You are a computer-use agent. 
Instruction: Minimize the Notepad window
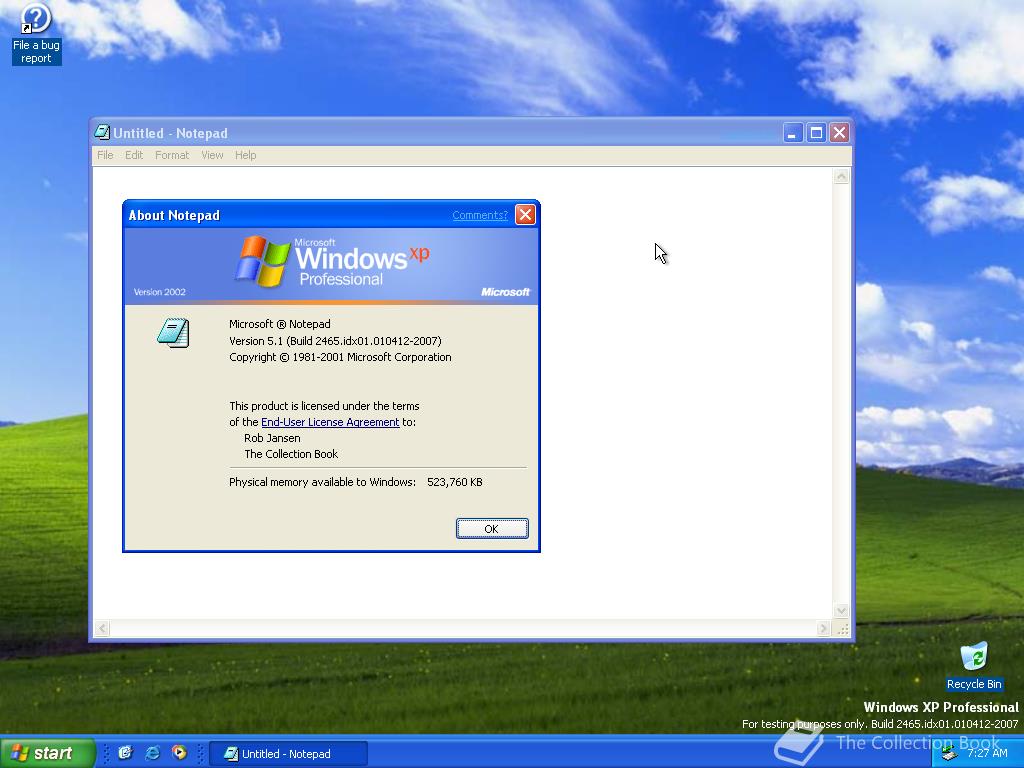click(x=792, y=133)
